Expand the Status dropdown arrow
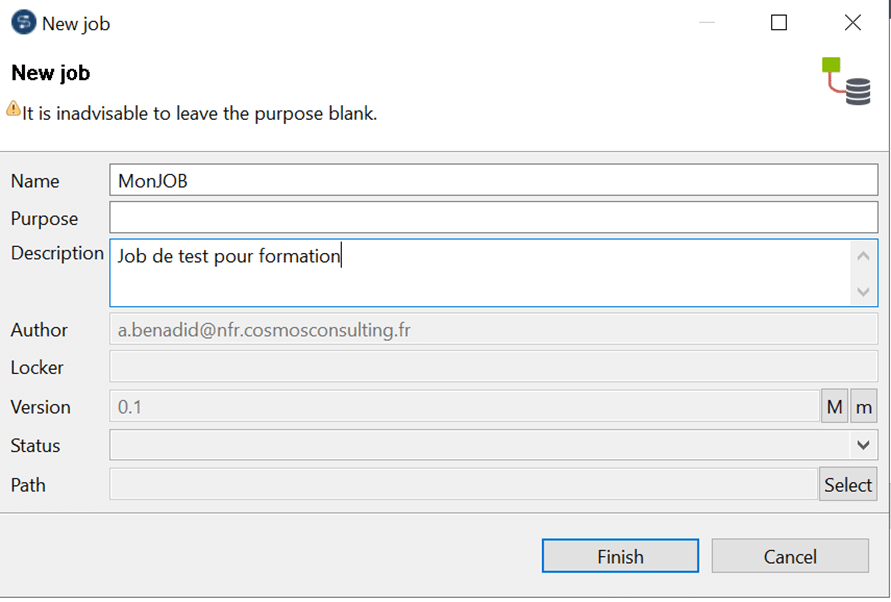 [x=863, y=445]
